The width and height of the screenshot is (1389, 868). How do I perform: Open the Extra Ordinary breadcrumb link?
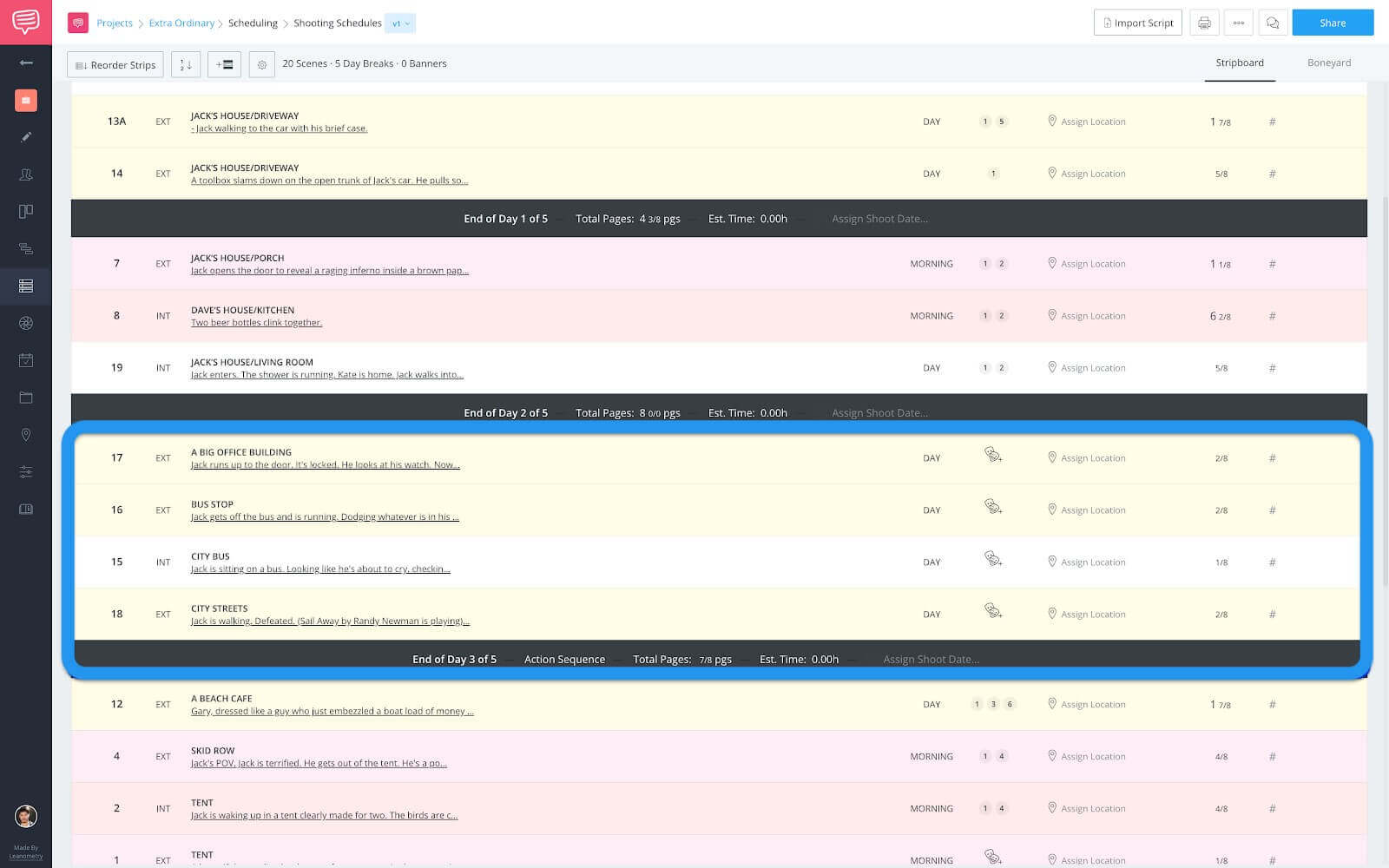point(181,23)
